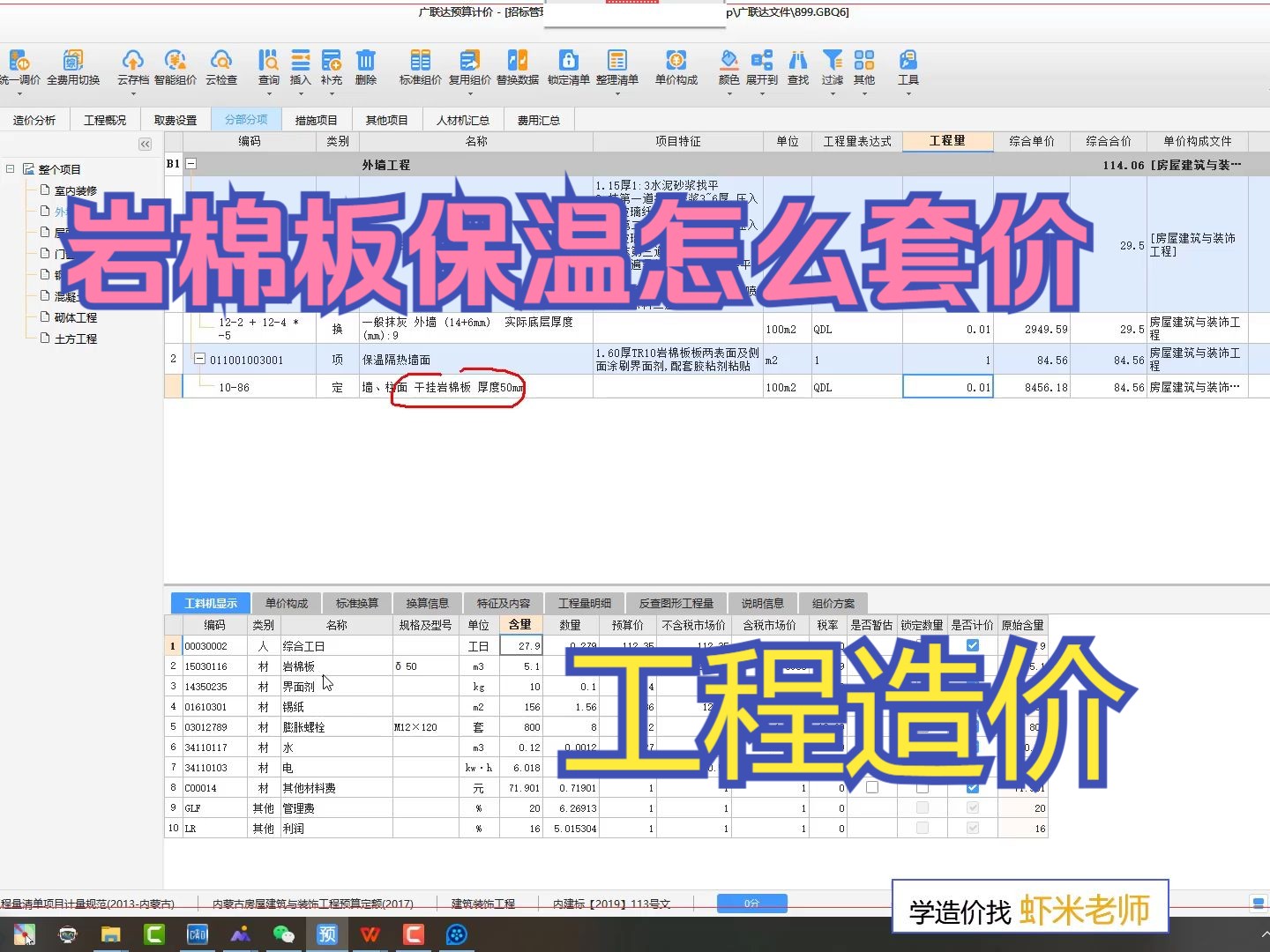Open the 工程量明细 bottom panel tab
This screenshot has height=952, width=1270.
pos(585,603)
